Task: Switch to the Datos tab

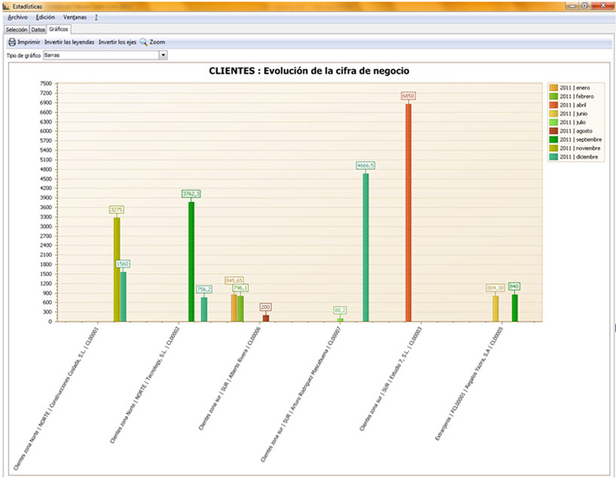Action: coord(38,29)
